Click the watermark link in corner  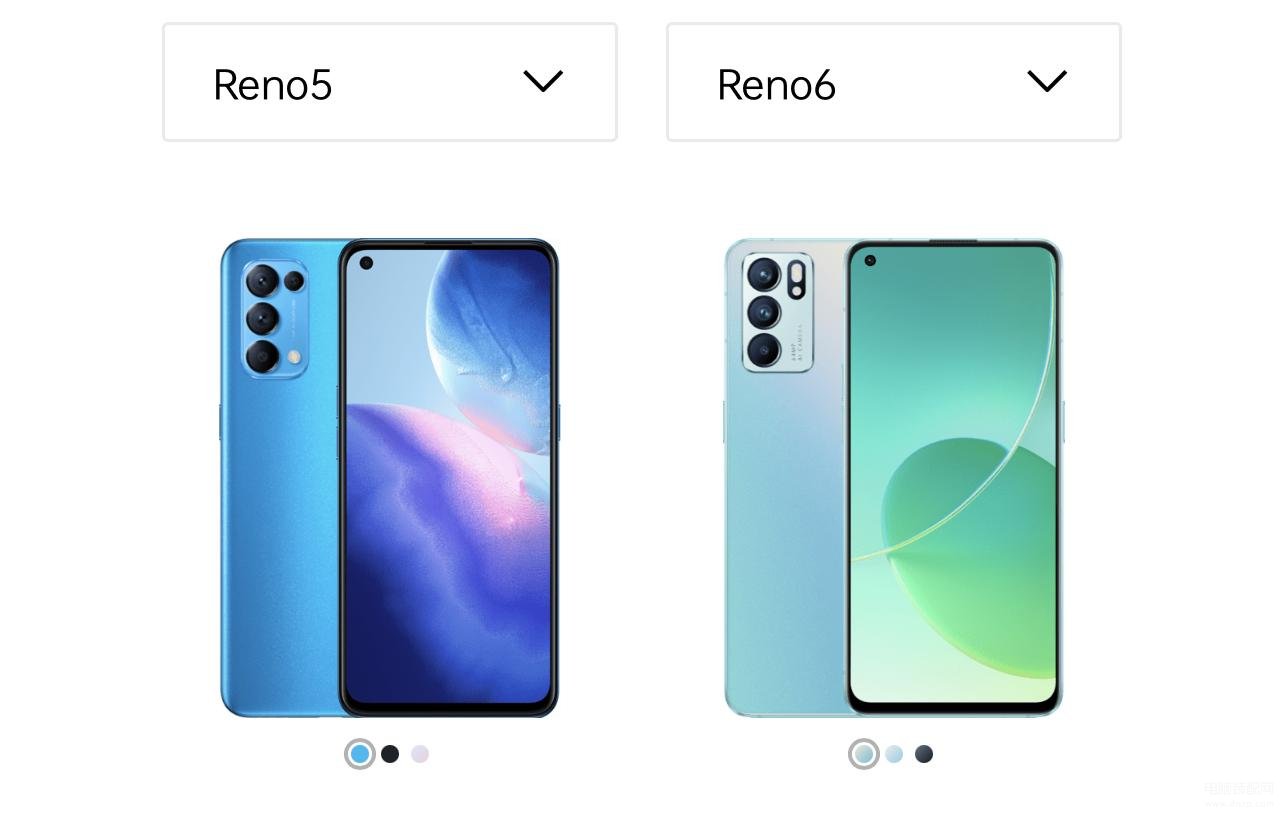coord(1240,795)
